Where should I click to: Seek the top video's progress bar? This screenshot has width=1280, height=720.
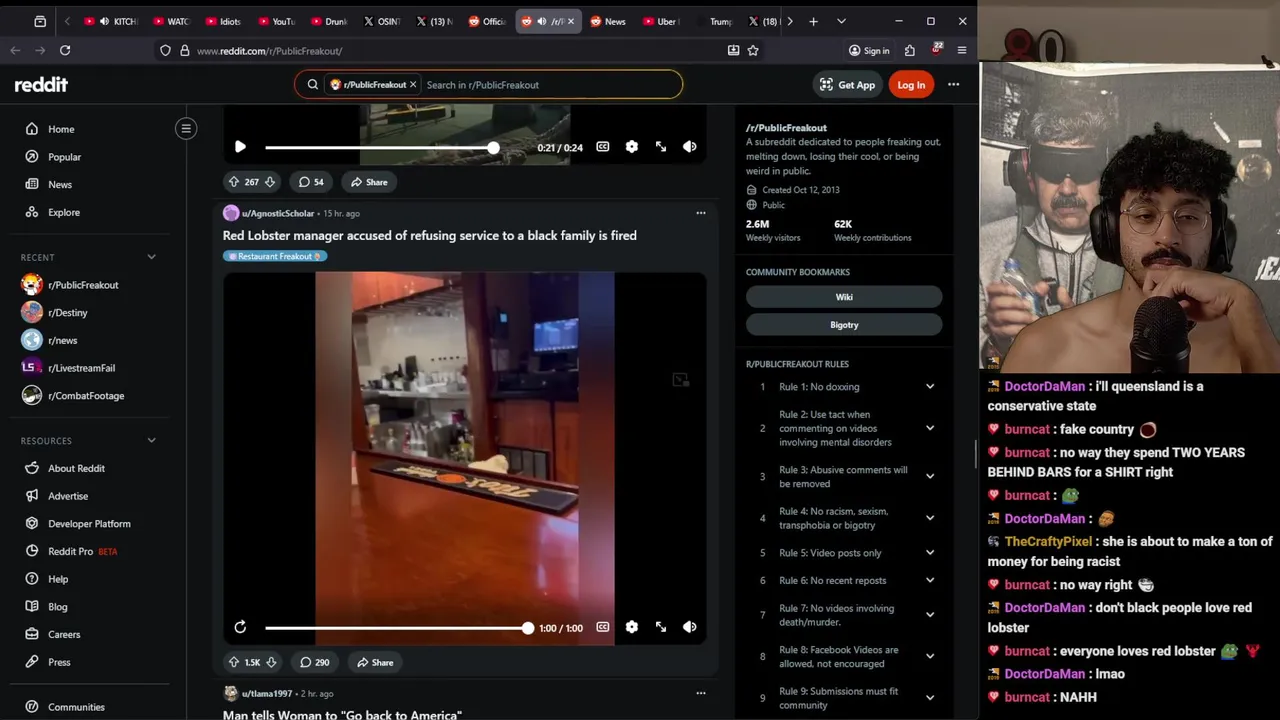click(380, 148)
